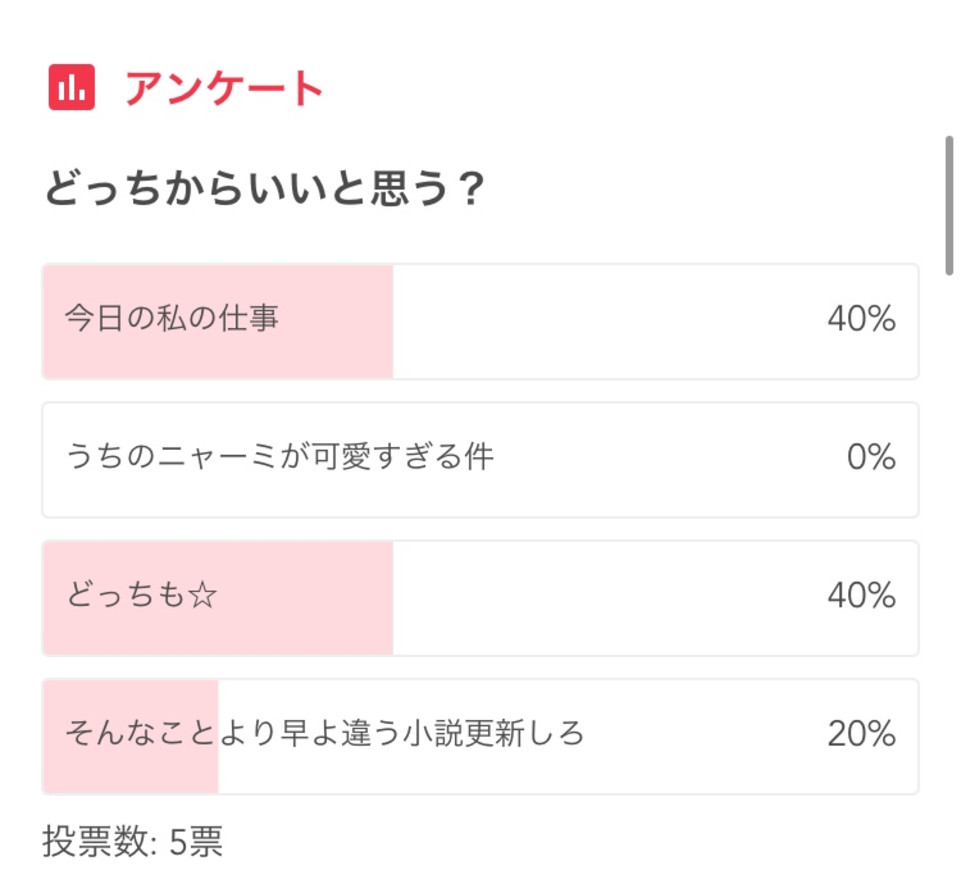Click the pink progress bar of 今日の私の仕事

pos(218,321)
